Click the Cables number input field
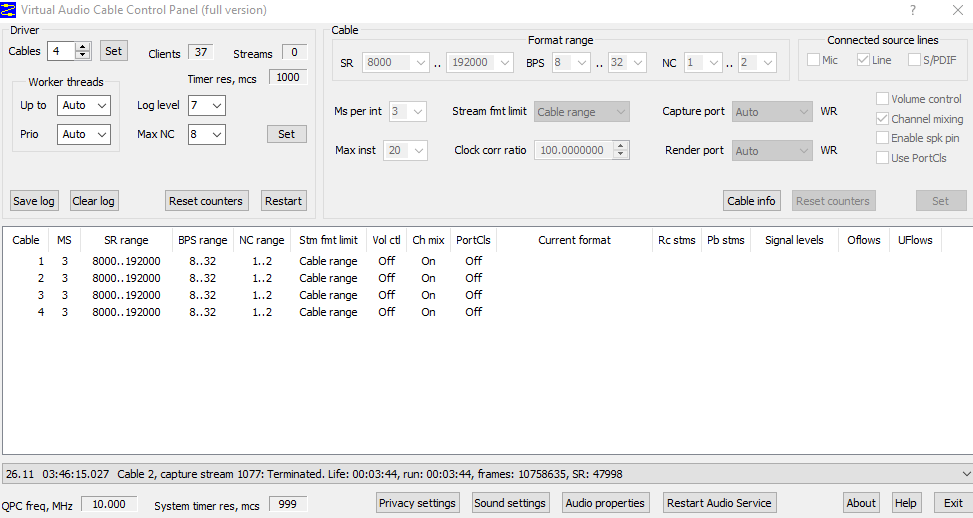This screenshot has width=973, height=518. point(61,51)
